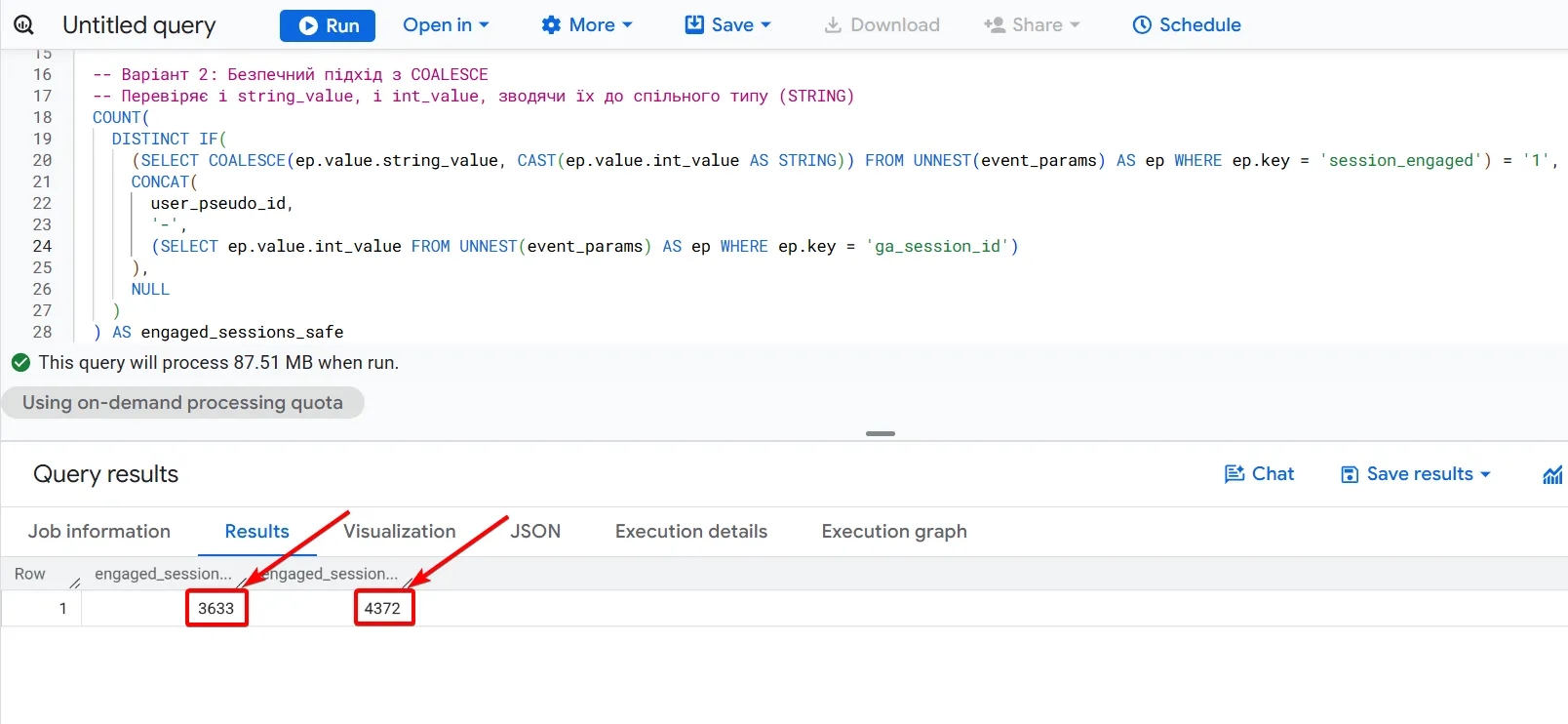Click the 'This query will process 87.51 MB' message

coord(218,363)
